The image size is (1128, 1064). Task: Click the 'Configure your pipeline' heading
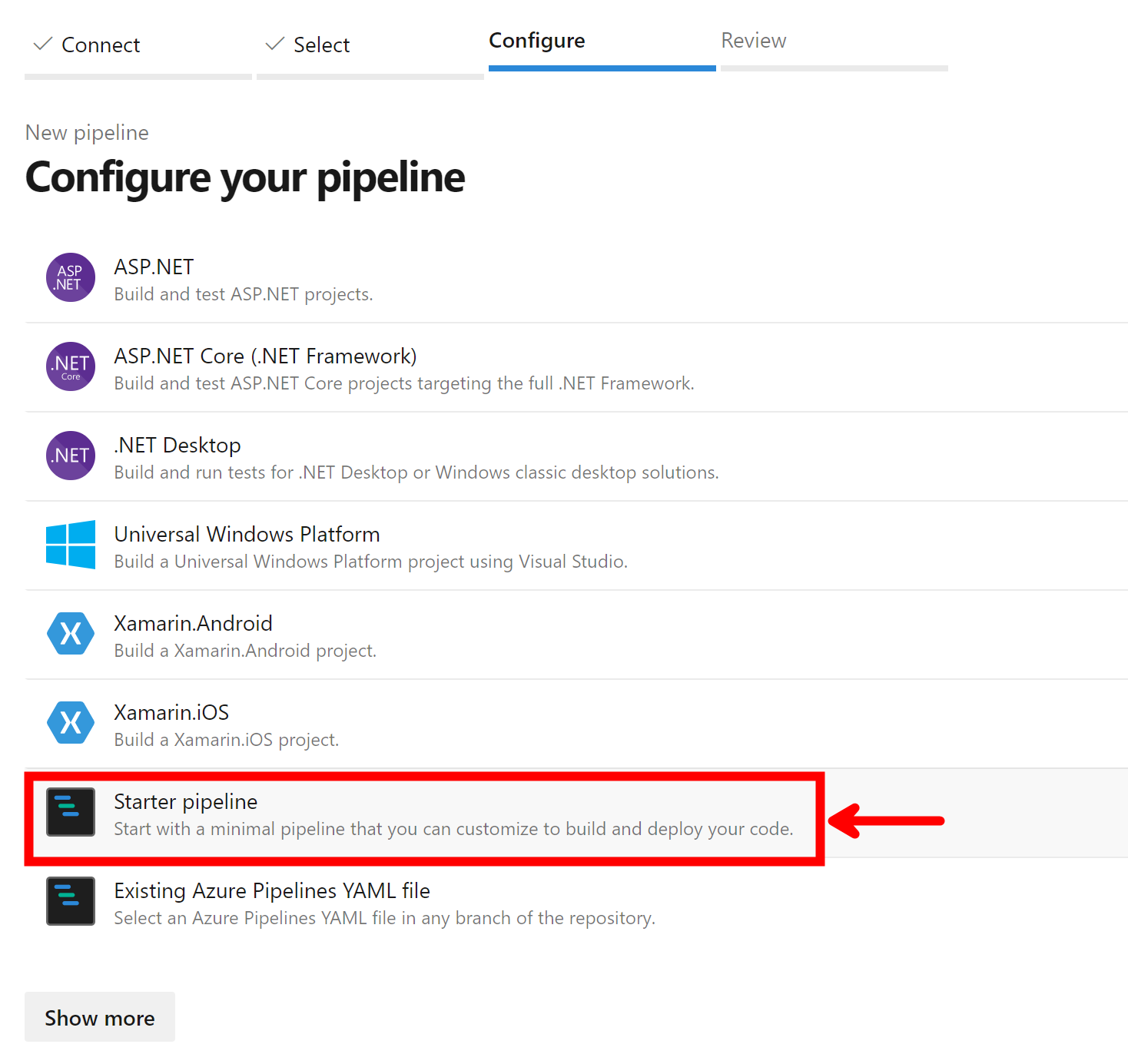pyautogui.click(x=245, y=177)
